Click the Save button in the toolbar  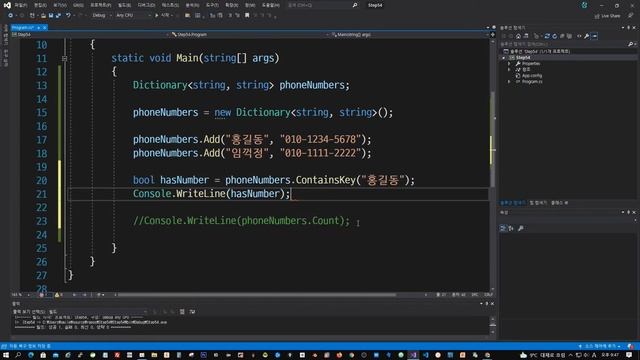point(51,16)
